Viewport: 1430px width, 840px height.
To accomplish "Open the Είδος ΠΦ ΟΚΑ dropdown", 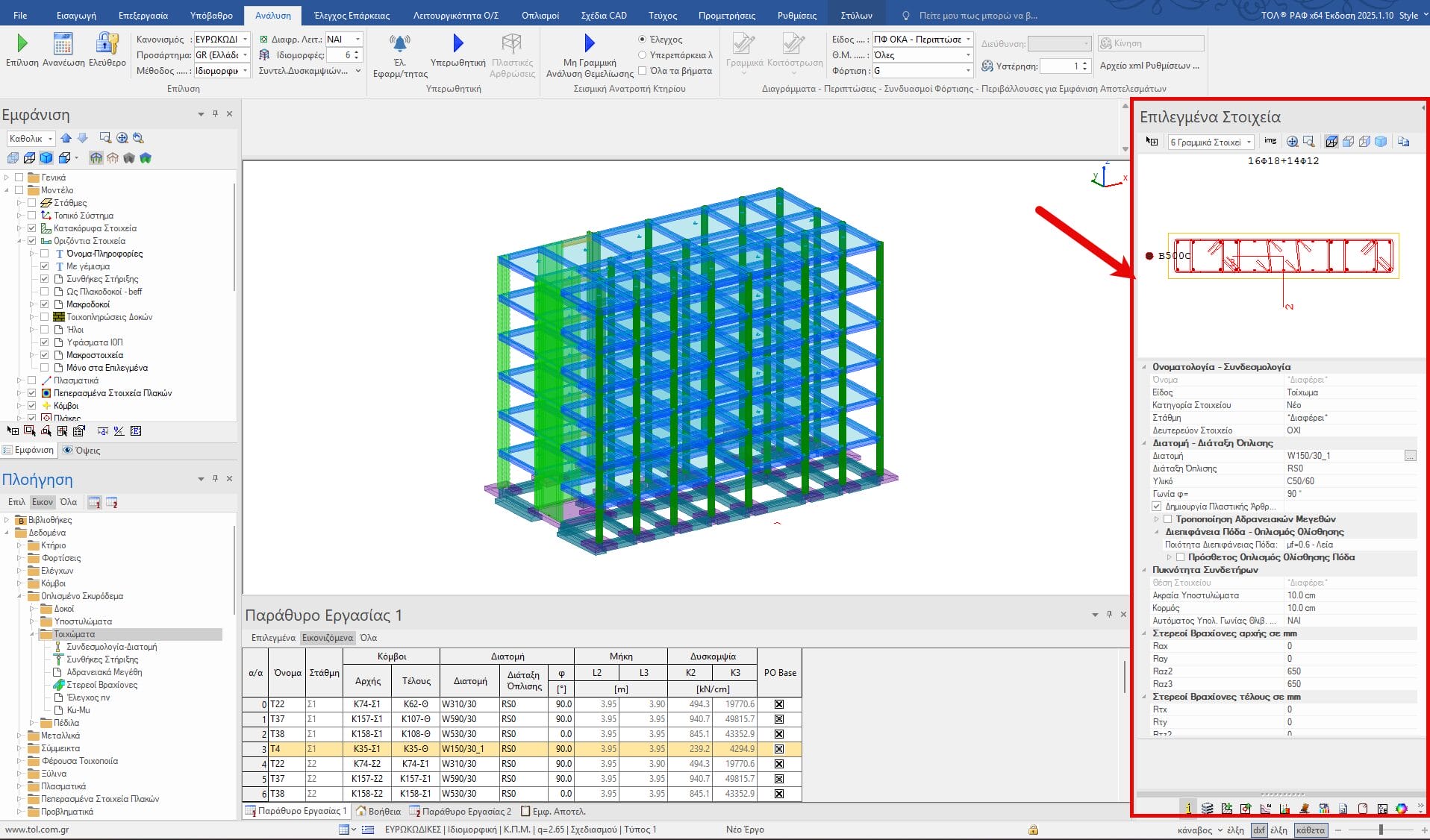I will (922, 39).
